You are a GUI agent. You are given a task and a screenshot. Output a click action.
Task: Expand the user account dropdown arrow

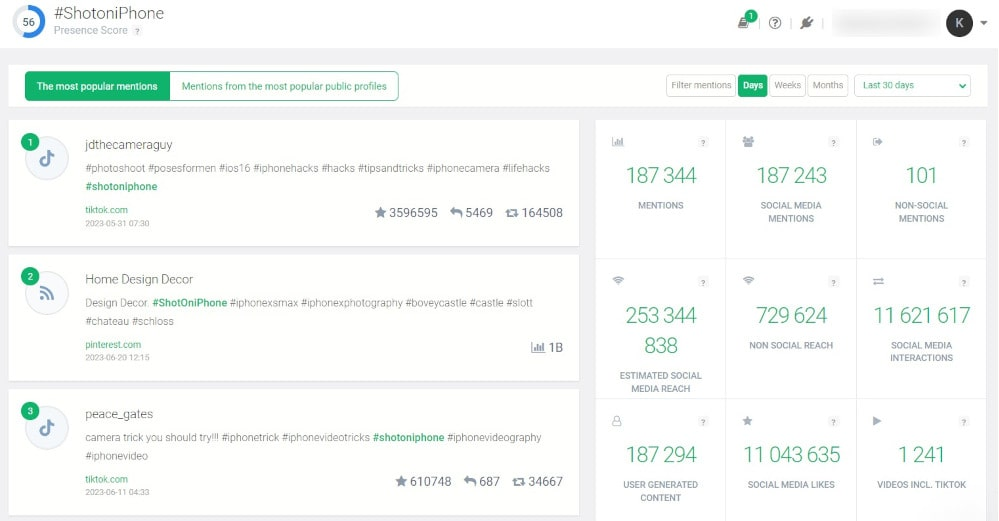click(984, 24)
